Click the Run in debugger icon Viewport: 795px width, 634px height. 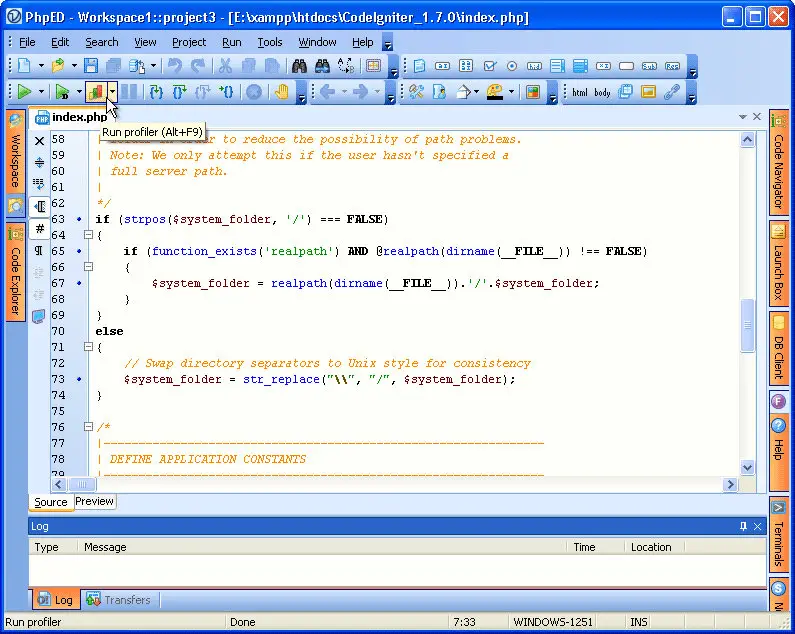tap(62, 92)
